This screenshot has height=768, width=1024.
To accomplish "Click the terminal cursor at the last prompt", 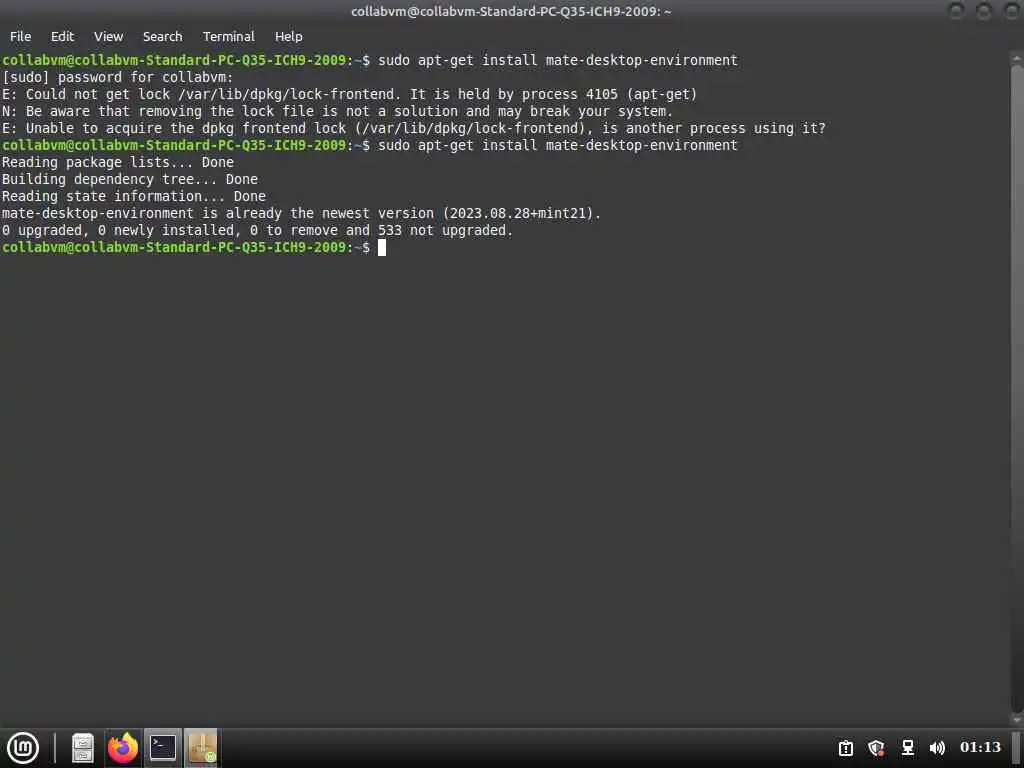I will coord(382,248).
